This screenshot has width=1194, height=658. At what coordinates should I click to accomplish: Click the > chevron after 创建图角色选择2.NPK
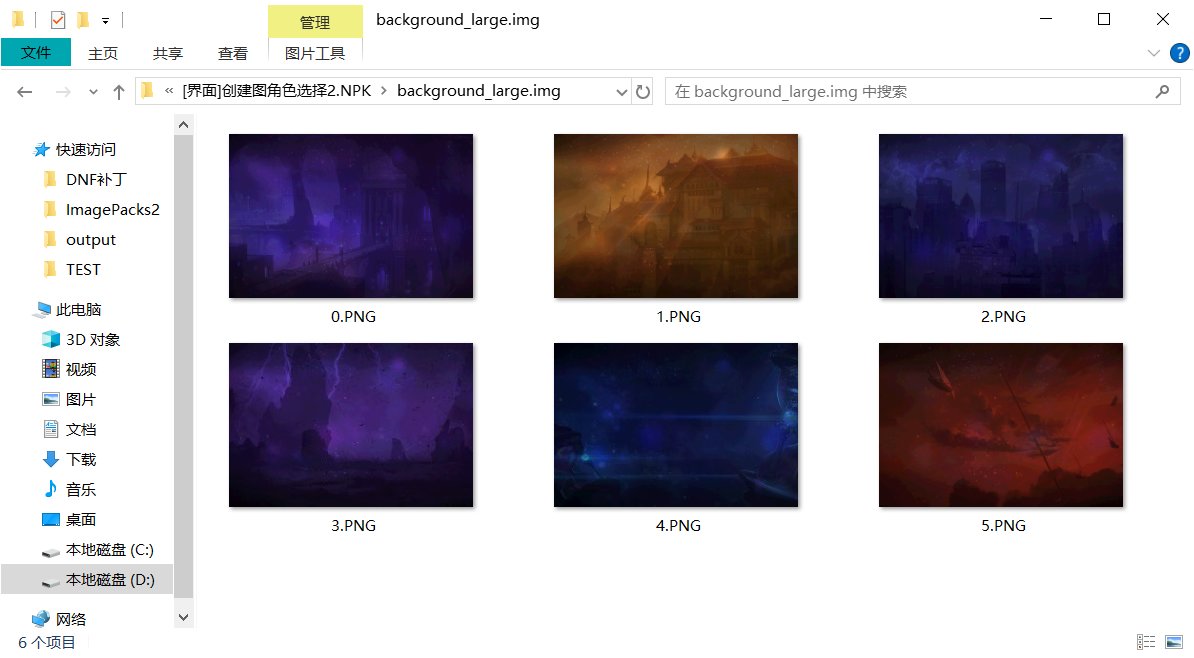point(384,91)
